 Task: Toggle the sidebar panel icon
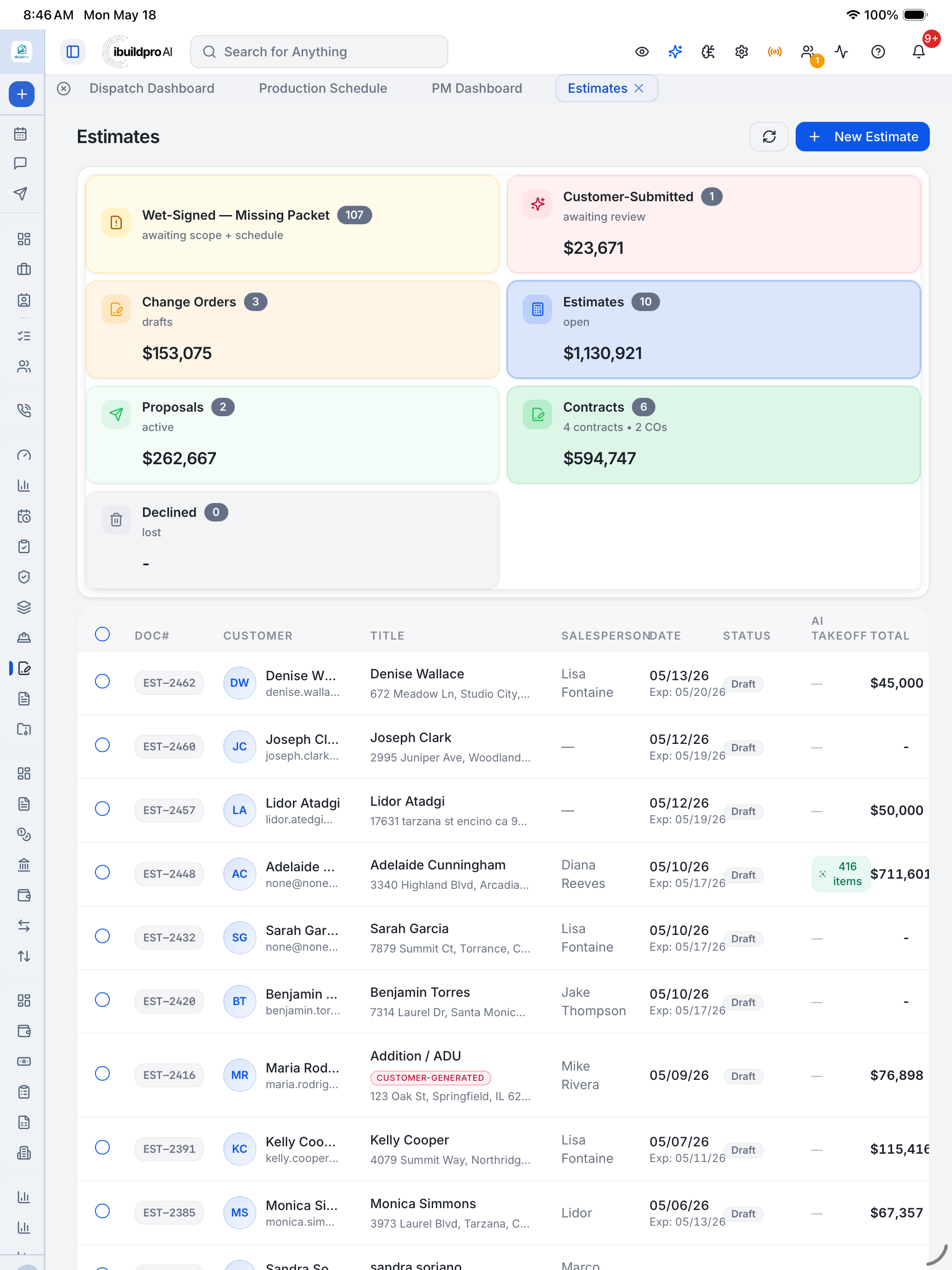[73, 52]
